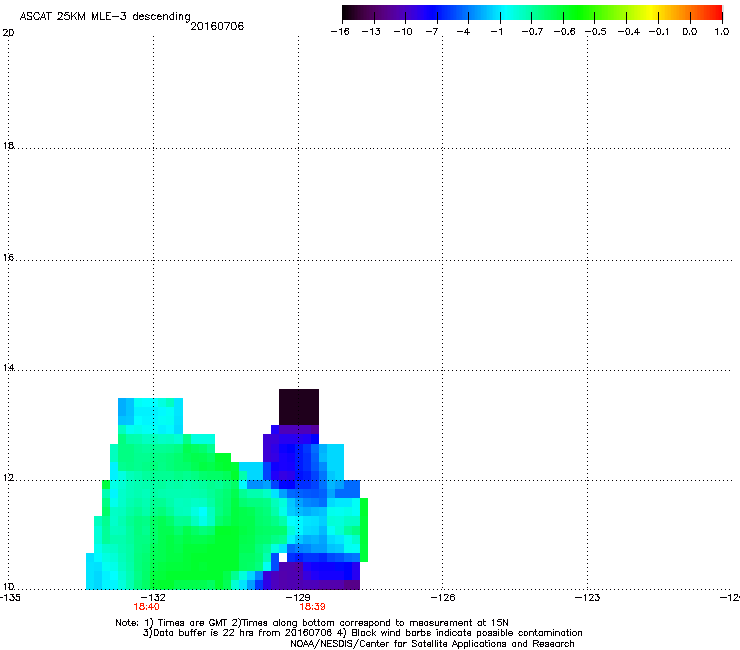Click the colorbar label -0.6
Viewport: 740px width, 650px height.
[564, 32]
